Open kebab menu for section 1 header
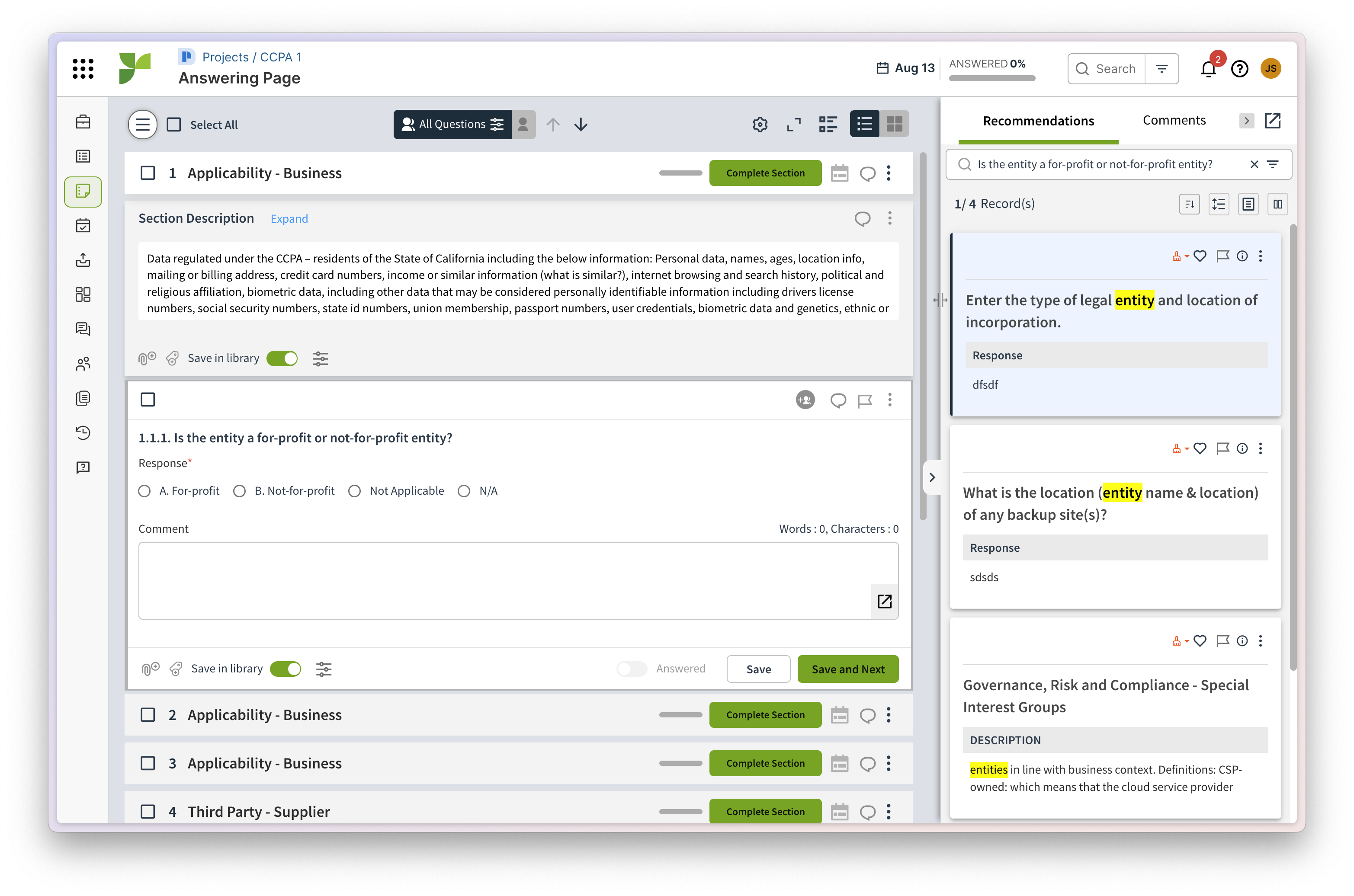This screenshot has width=1354, height=896. (888, 173)
